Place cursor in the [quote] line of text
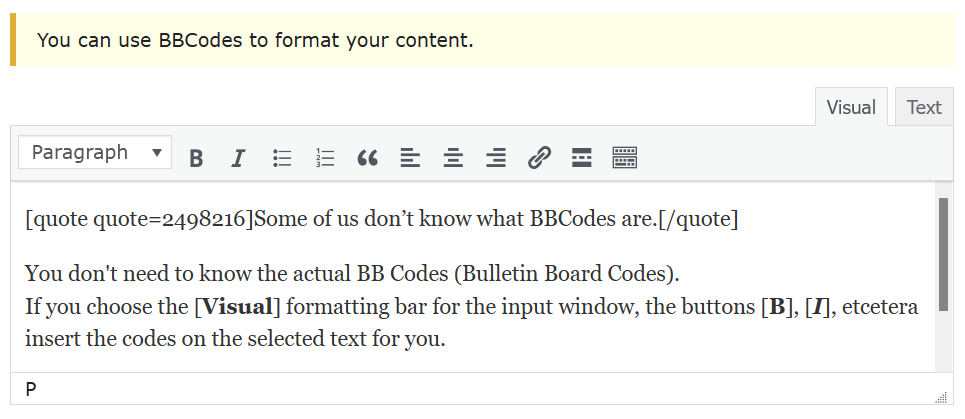The image size is (965, 419). pyautogui.click(x=380, y=219)
